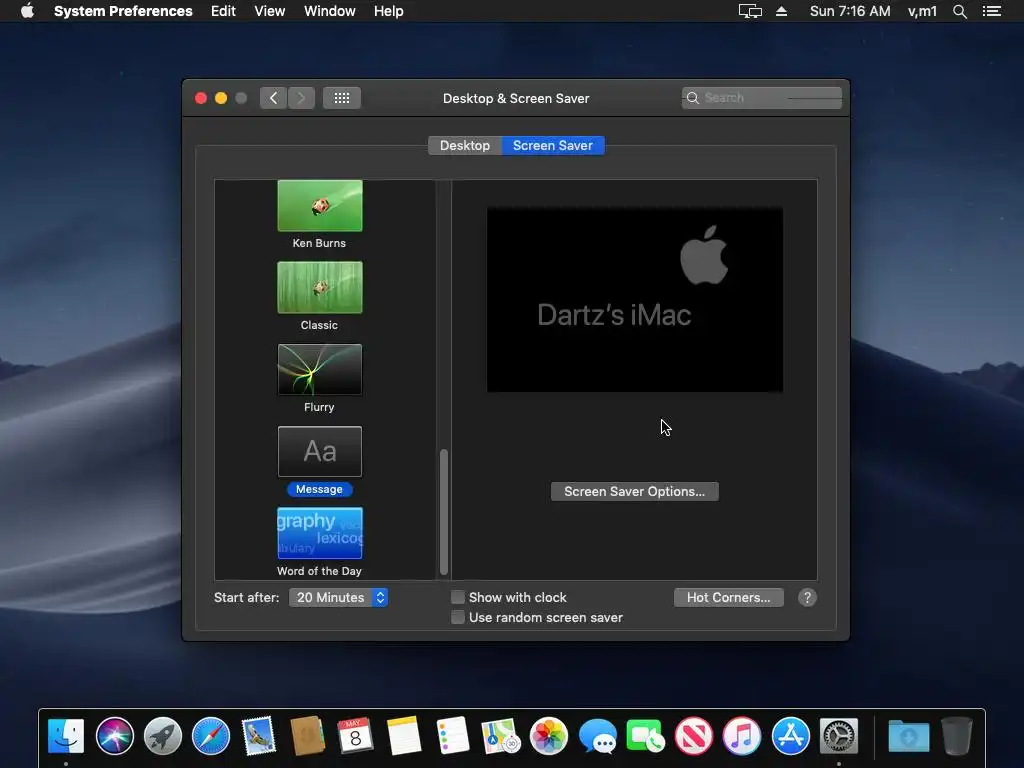This screenshot has width=1024, height=768.
Task: Launch Siri from the Dock
Action: click(x=114, y=736)
